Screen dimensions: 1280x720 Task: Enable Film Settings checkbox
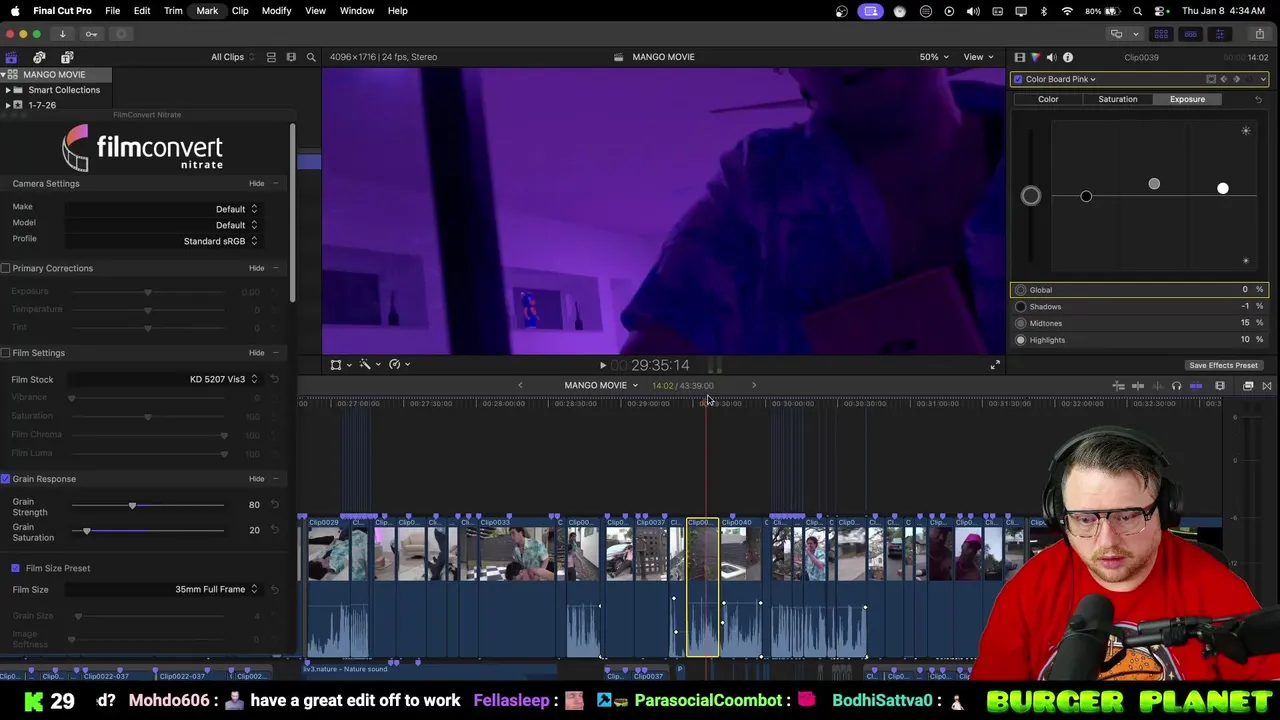click(6, 353)
